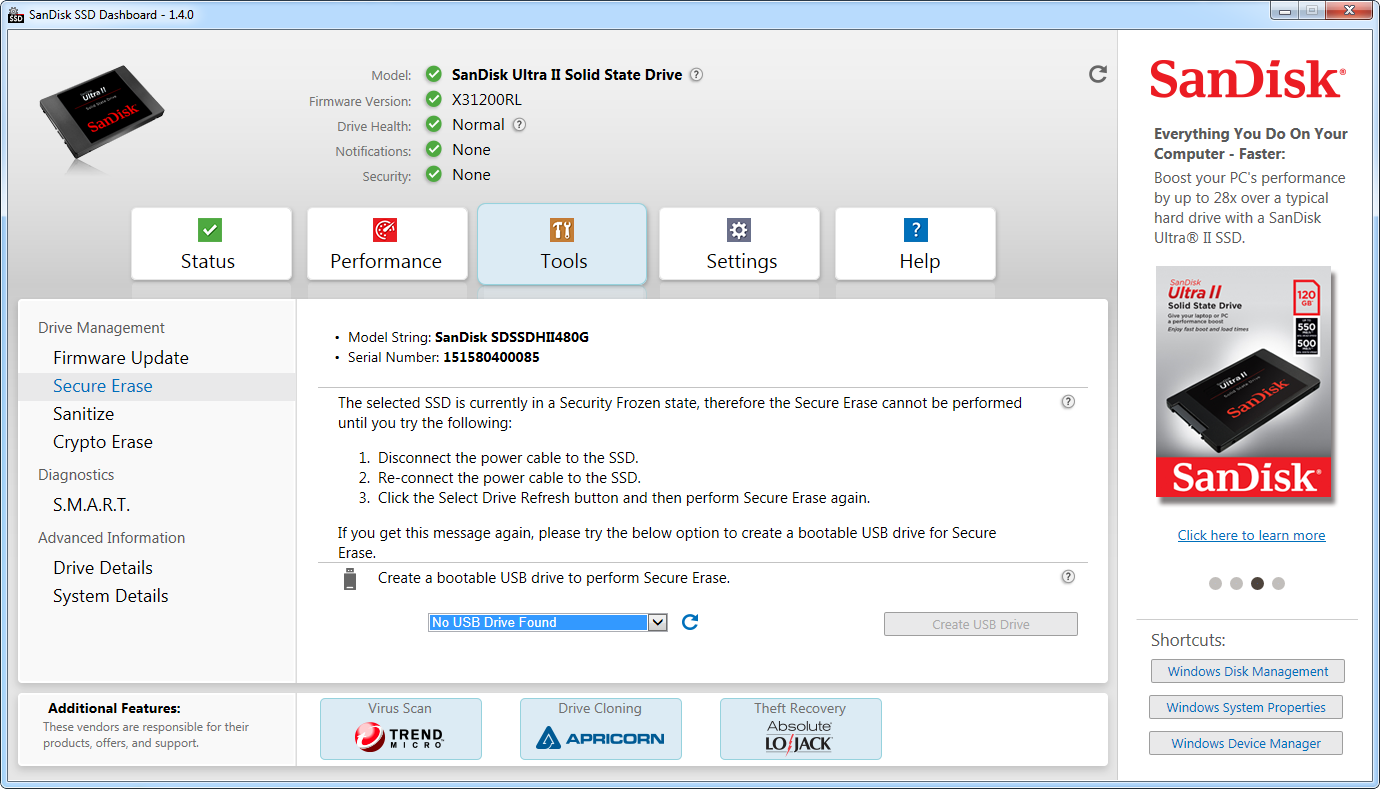
Task: Click the SanDisk Ultra II Solid State Drive name
Action: [x=567, y=74]
